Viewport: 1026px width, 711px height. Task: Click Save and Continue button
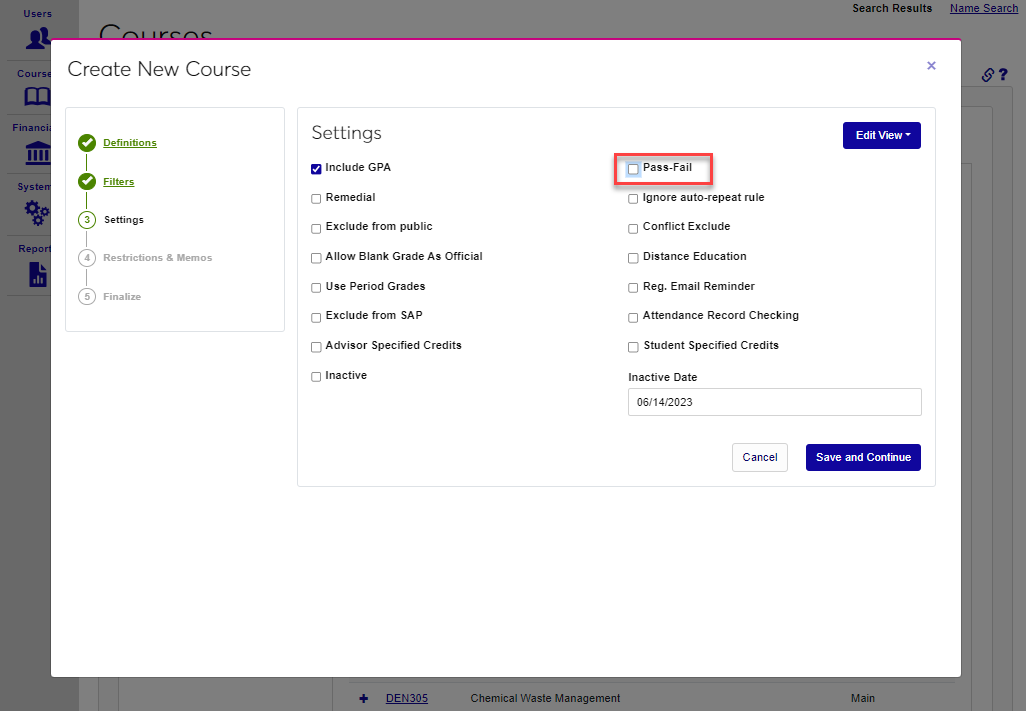[x=863, y=457]
